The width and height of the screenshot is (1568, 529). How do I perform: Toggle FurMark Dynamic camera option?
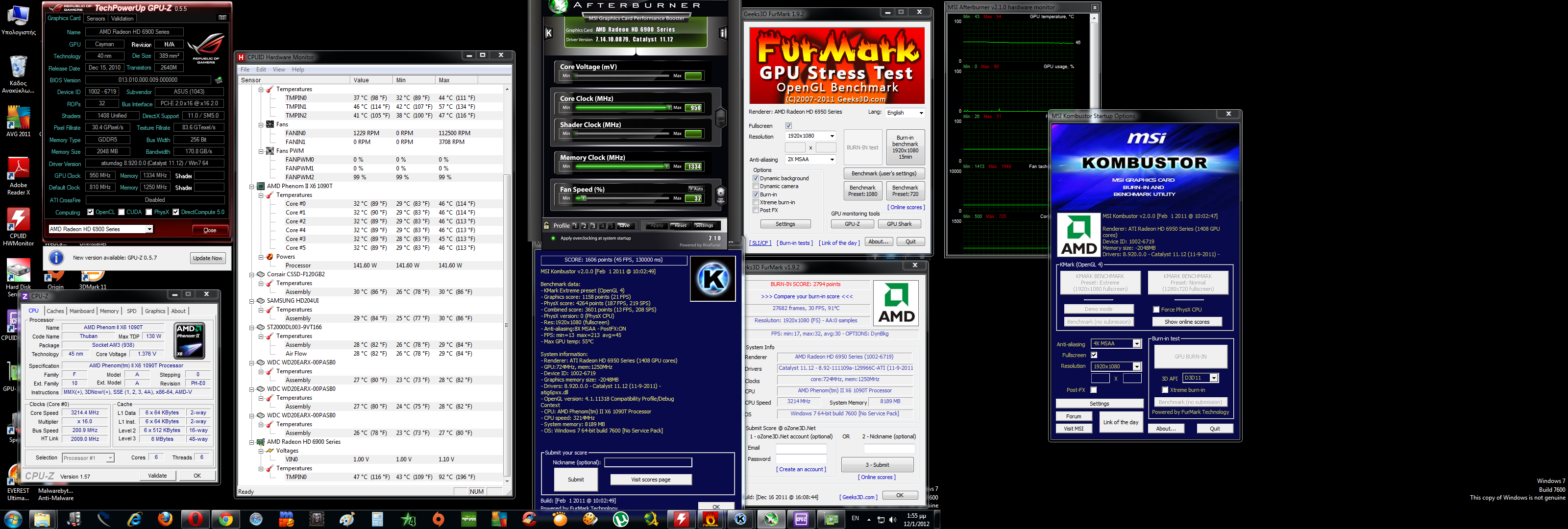tap(756, 186)
